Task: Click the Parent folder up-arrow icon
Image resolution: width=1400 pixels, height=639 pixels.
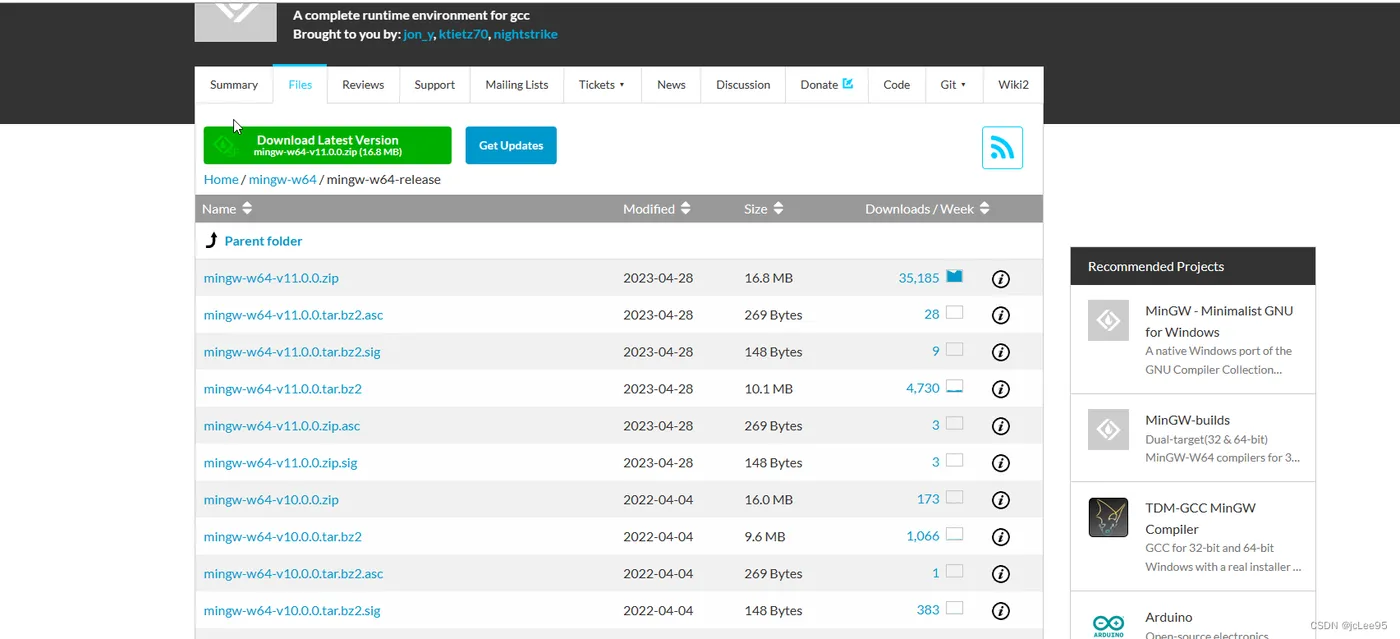Action: pos(211,240)
